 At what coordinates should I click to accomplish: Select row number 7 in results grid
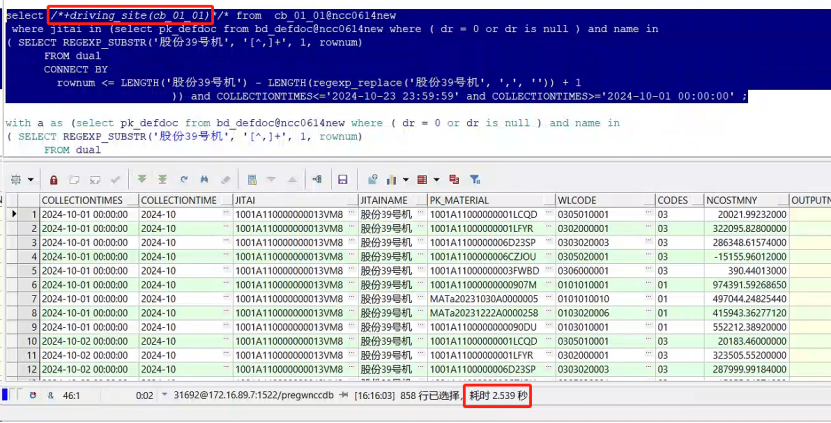[29, 299]
